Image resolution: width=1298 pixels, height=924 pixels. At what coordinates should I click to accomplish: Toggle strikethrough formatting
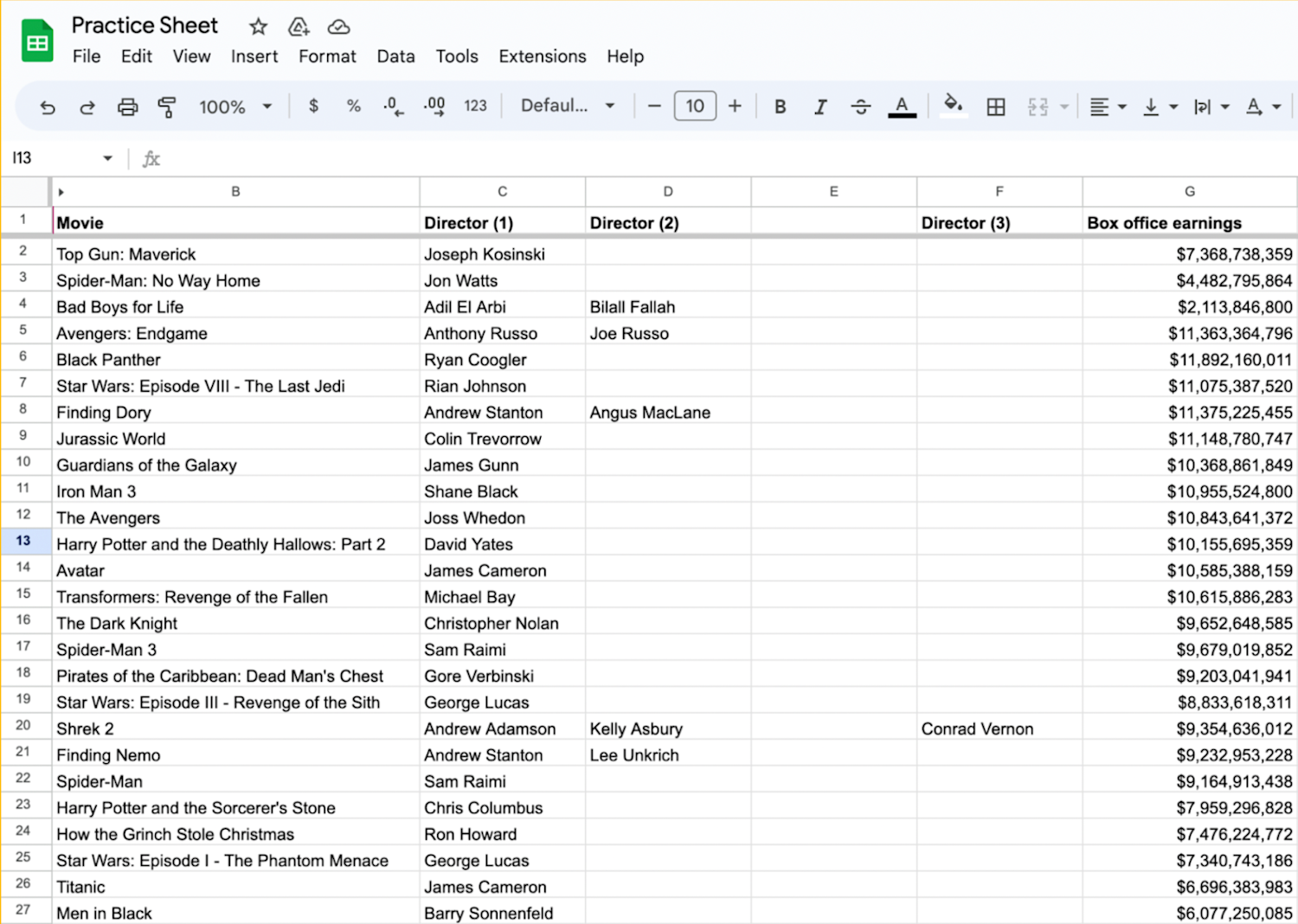pos(861,106)
